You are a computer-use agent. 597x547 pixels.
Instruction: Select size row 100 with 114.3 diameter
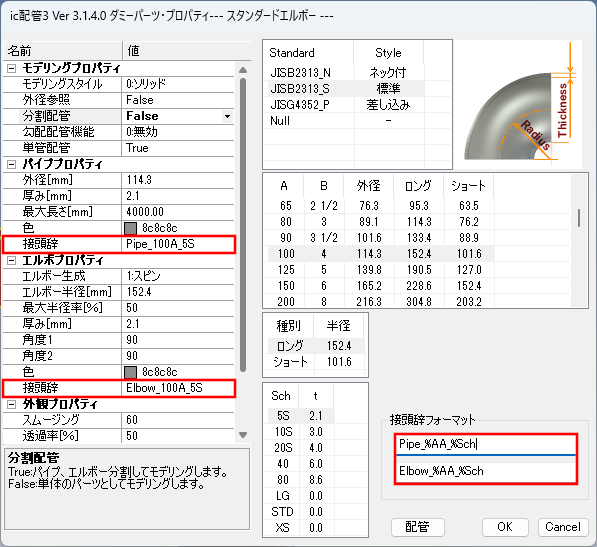click(x=381, y=254)
